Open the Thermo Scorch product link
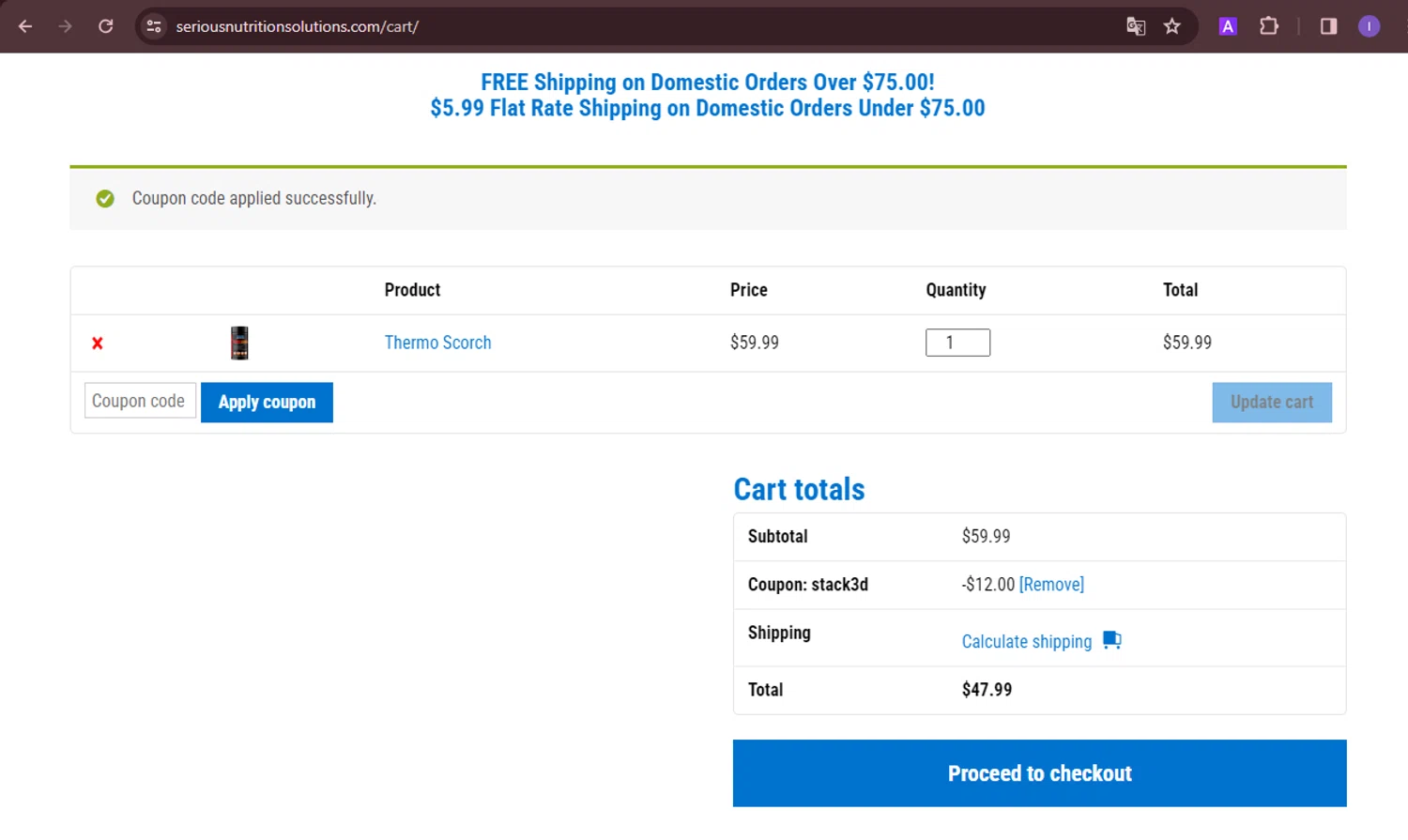The width and height of the screenshot is (1408, 840). [437, 343]
